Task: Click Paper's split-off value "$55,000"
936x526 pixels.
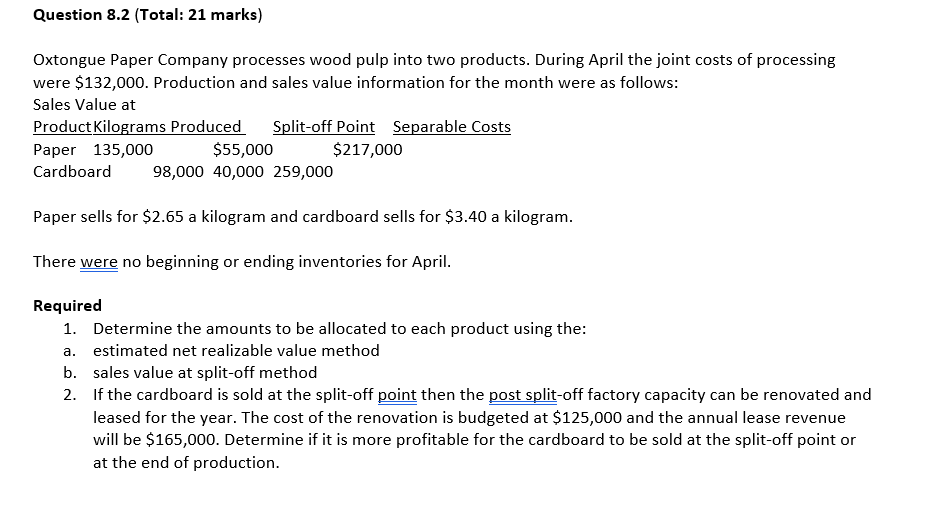Action: tap(243, 150)
